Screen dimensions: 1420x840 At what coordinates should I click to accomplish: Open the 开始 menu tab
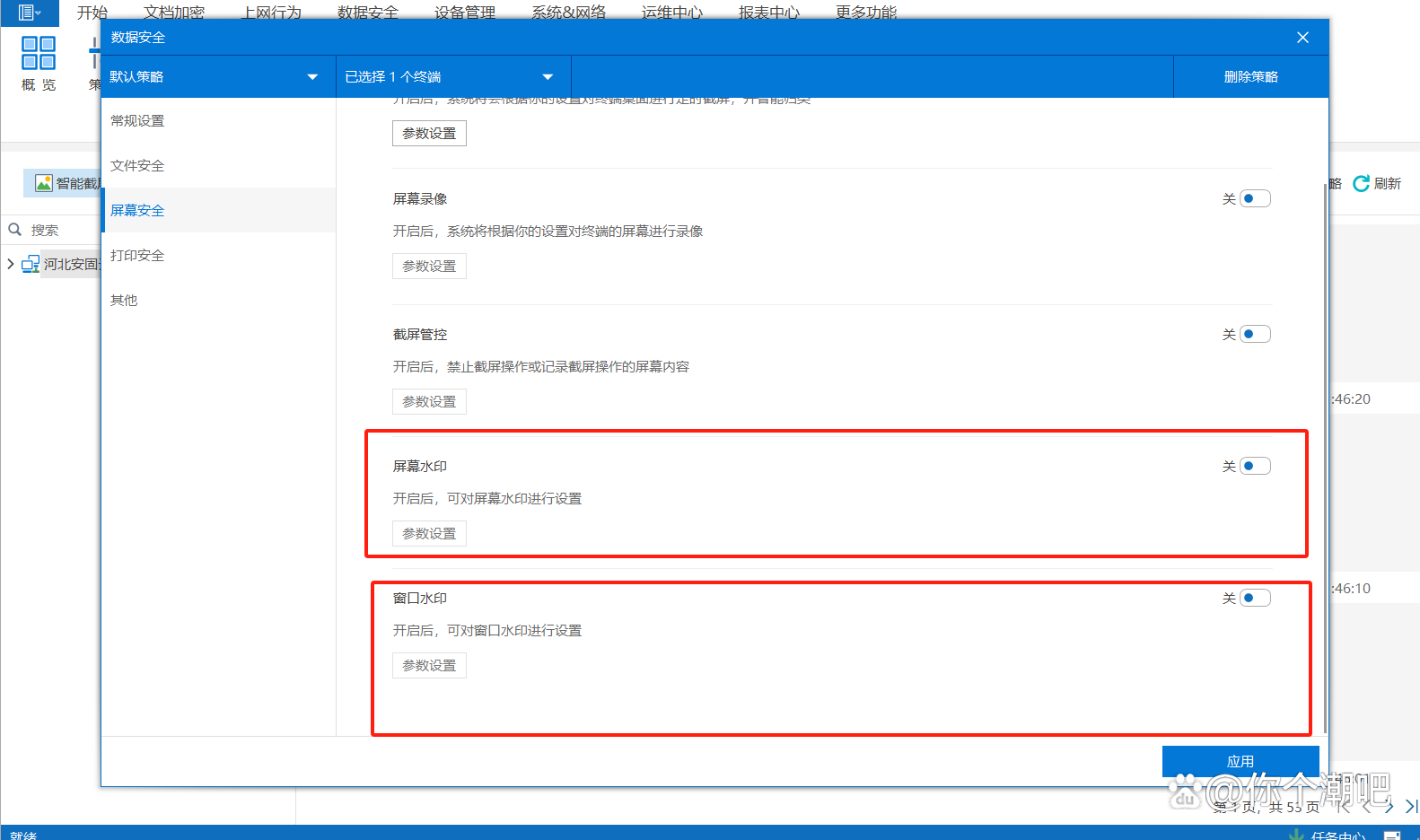pyautogui.click(x=92, y=12)
